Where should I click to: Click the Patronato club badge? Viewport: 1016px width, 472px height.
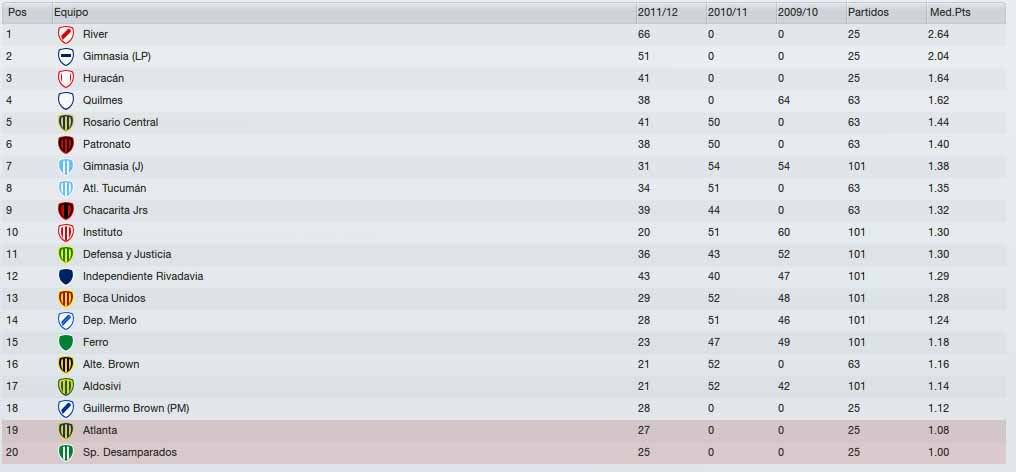pyautogui.click(x=65, y=145)
